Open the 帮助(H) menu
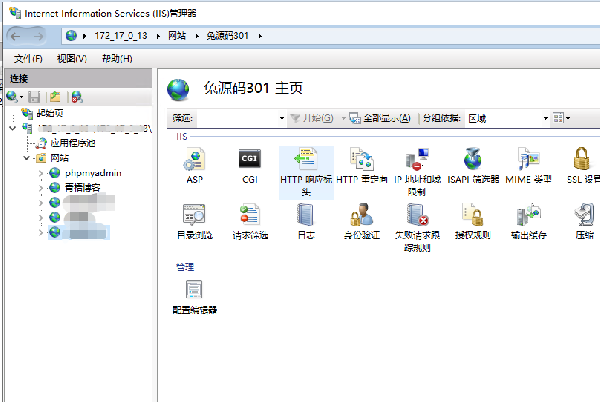 (x=117, y=59)
